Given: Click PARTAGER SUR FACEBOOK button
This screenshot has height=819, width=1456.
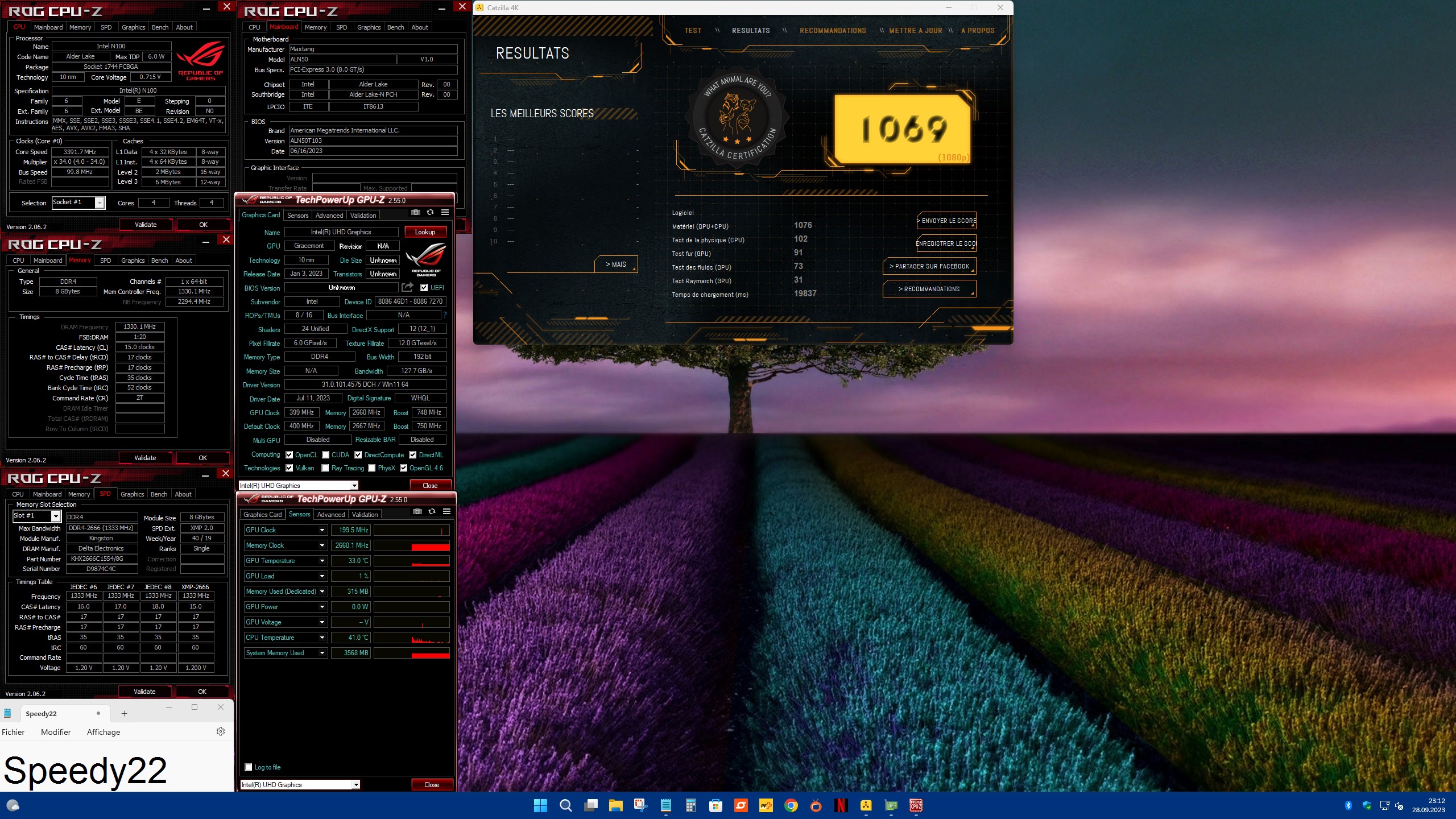Looking at the screenshot, I should 929,266.
